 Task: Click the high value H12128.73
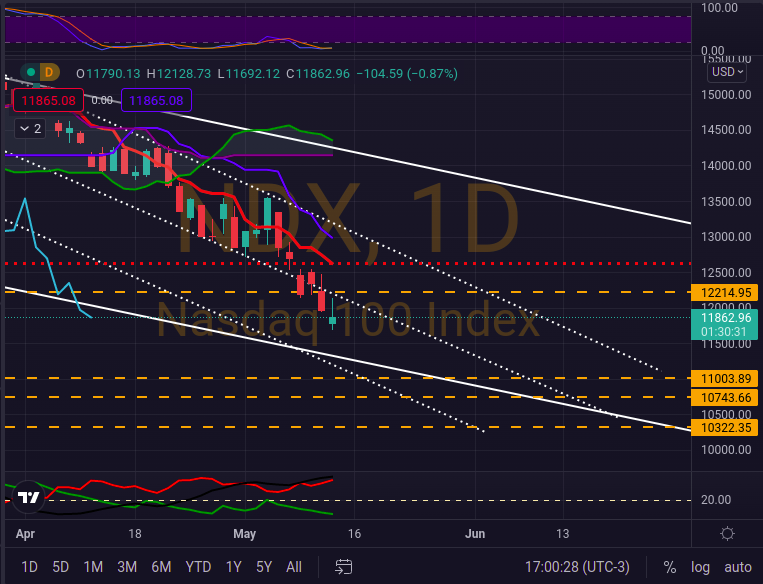coord(179,73)
